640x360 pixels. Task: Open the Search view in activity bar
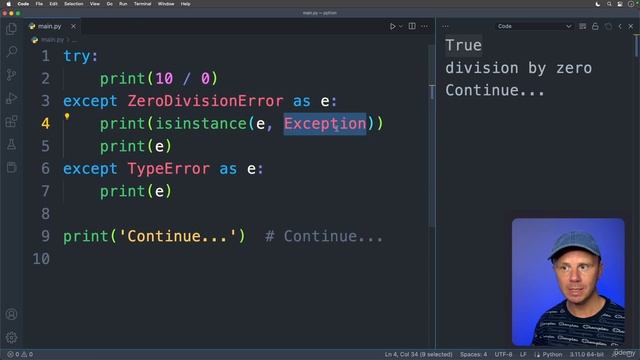(11, 51)
